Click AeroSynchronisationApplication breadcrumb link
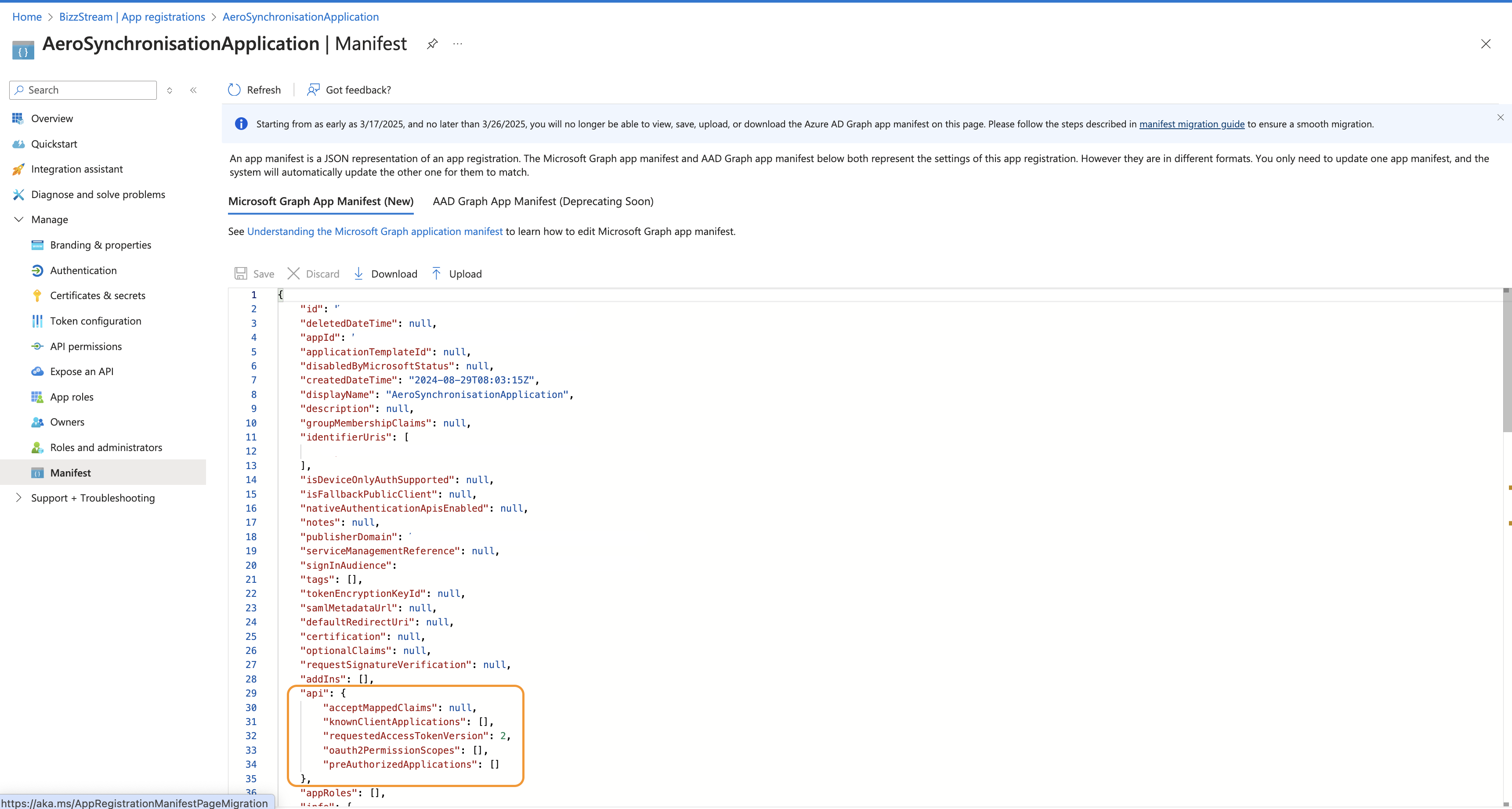The height and width of the screenshot is (809, 1512). click(x=300, y=16)
